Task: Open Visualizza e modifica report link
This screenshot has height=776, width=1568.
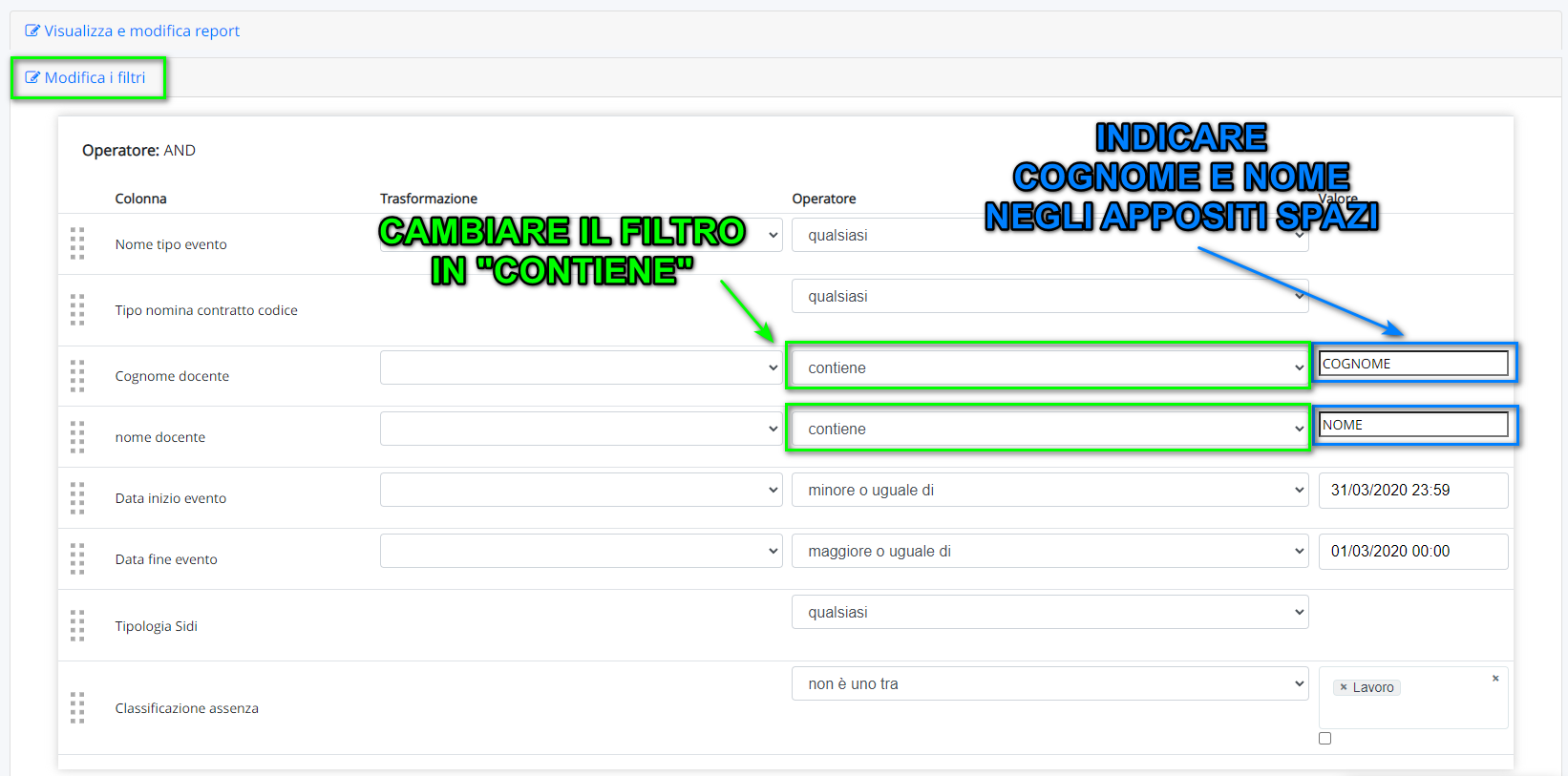Action: pyautogui.click(x=141, y=31)
